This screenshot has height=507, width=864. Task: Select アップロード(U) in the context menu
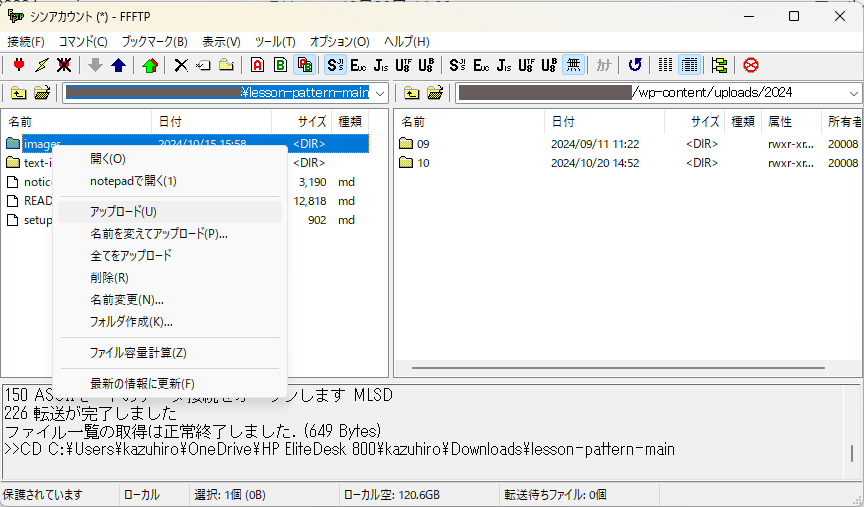click(123, 211)
